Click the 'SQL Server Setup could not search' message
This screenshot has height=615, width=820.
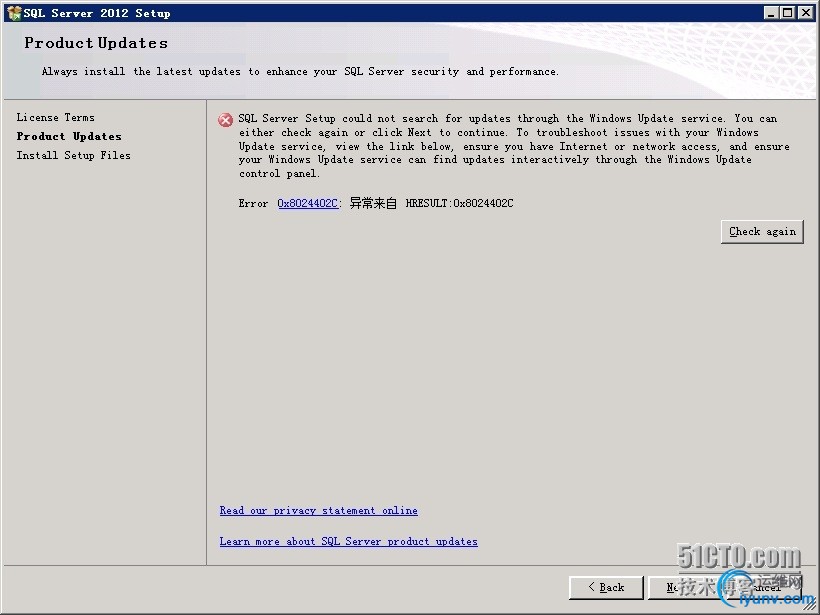(x=514, y=146)
